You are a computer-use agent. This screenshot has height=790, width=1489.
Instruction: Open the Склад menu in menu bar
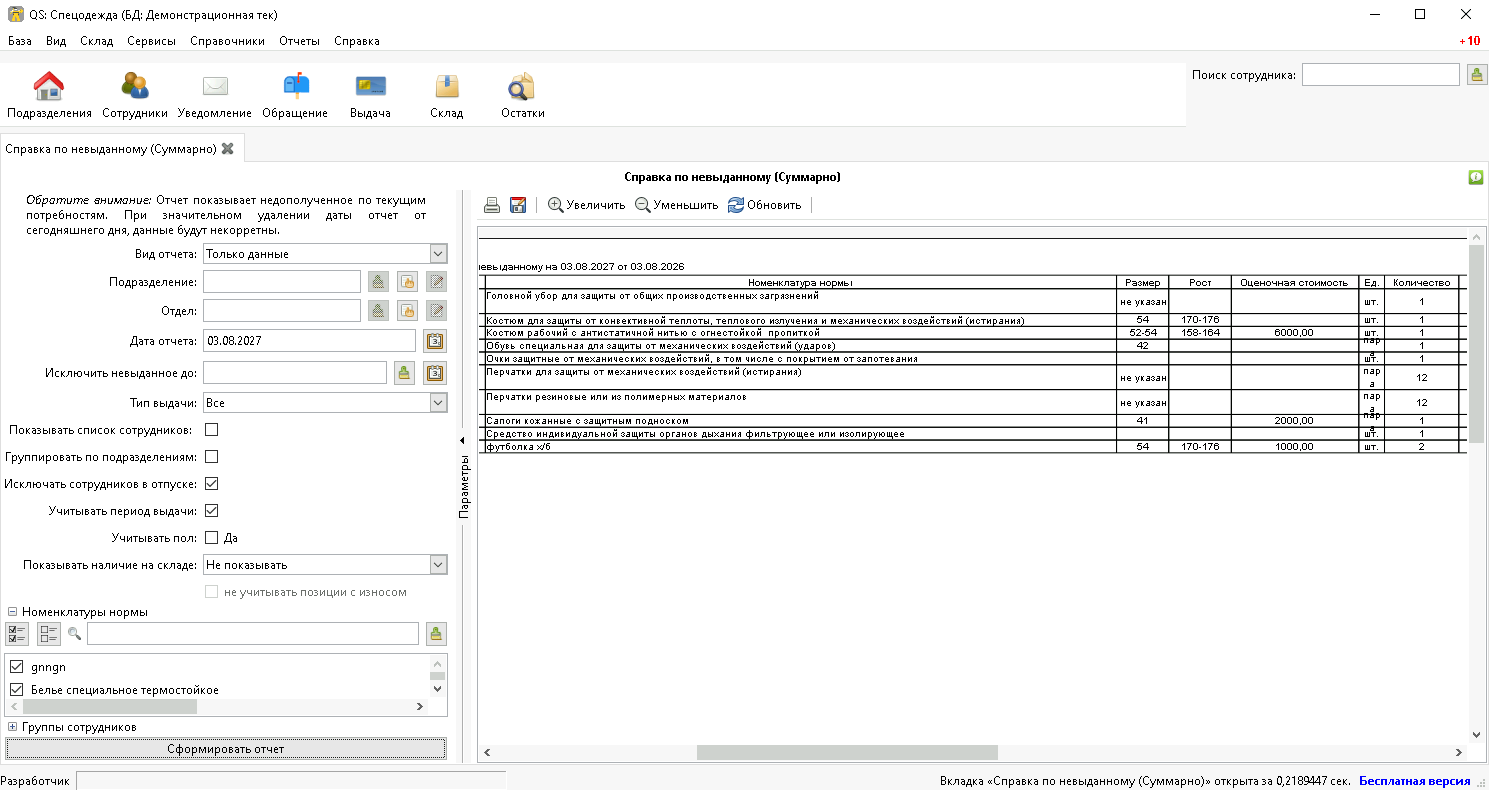tap(97, 41)
